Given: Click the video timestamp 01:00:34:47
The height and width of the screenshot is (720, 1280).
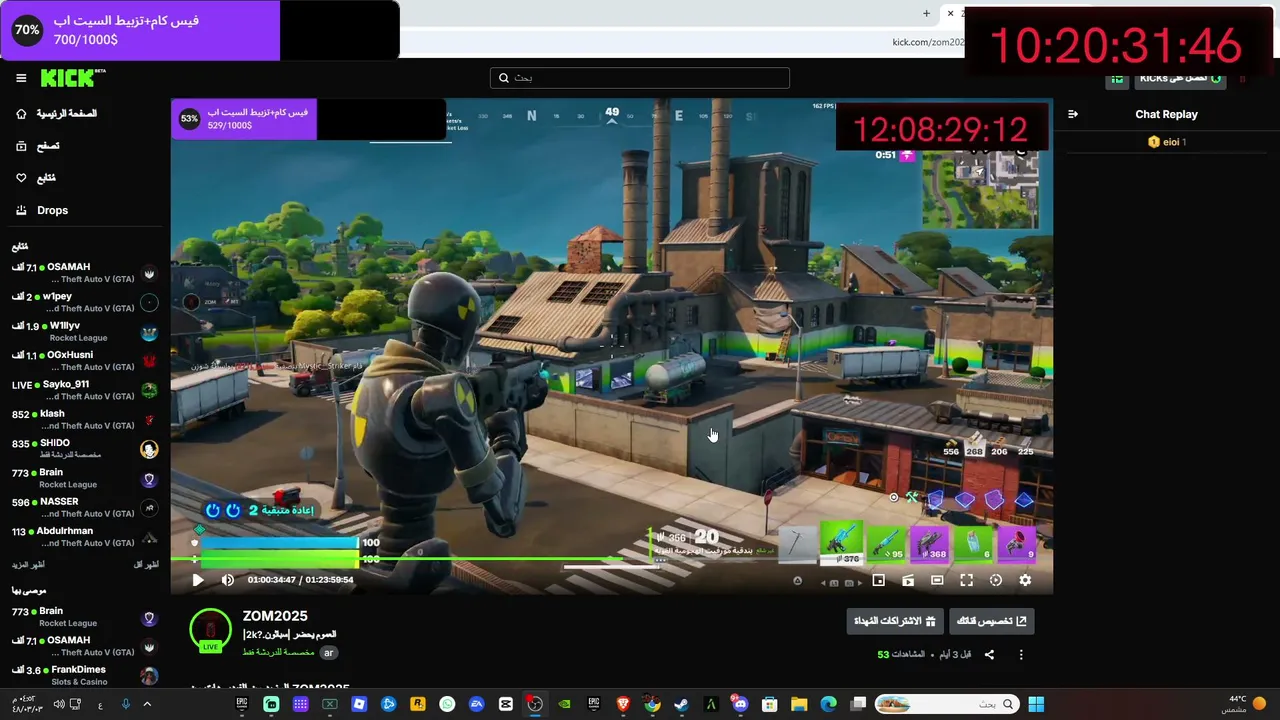Looking at the screenshot, I should (272, 580).
